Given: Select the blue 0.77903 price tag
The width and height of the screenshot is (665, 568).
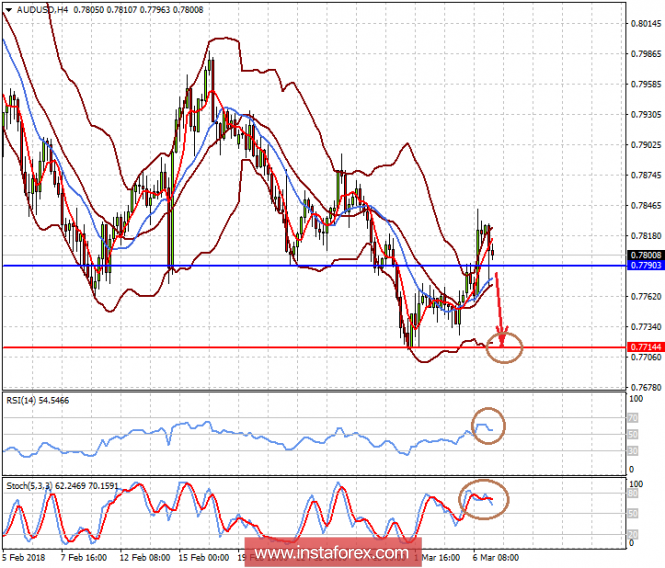Looking at the screenshot, I should click(x=645, y=266).
